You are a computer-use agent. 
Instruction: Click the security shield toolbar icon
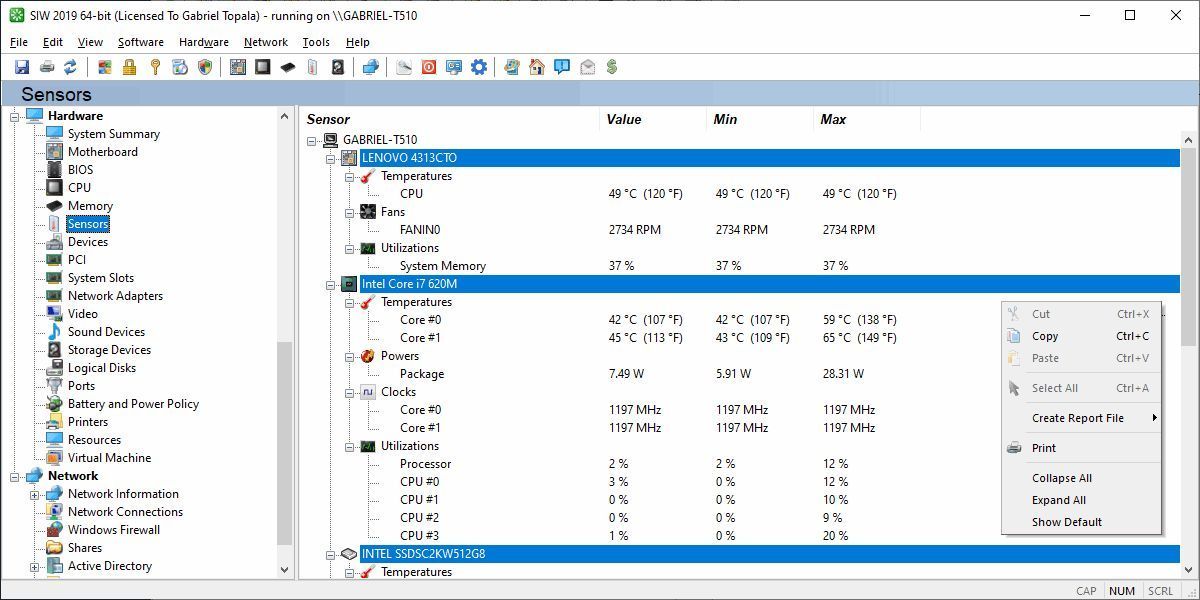(205, 67)
